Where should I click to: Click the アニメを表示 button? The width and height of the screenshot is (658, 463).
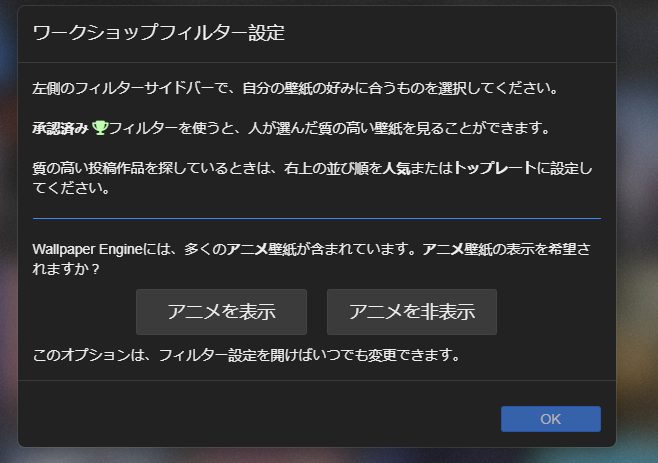(x=221, y=312)
